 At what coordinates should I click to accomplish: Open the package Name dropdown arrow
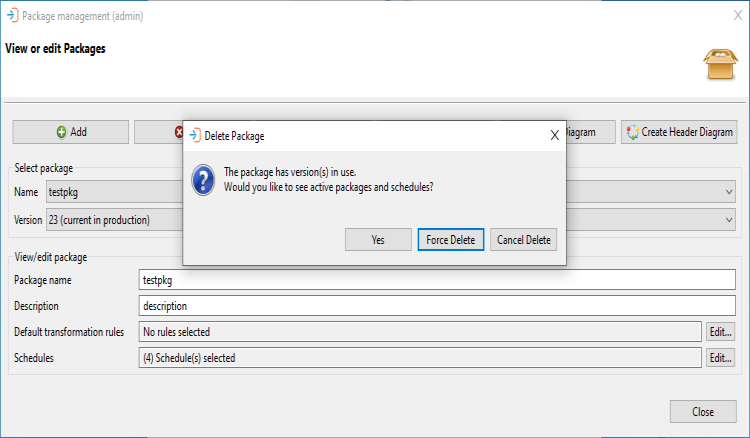tap(729, 192)
